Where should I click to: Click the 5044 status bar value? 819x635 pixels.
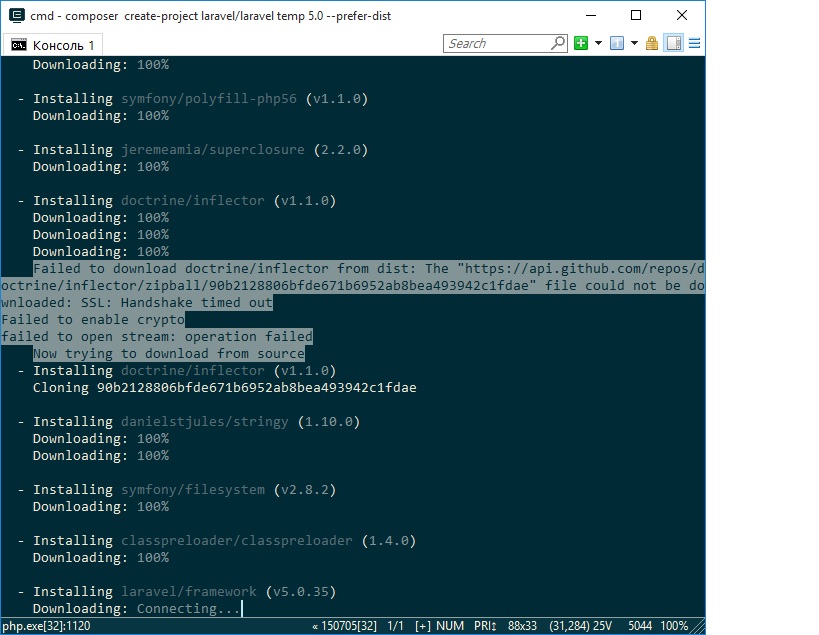[x=639, y=626]
